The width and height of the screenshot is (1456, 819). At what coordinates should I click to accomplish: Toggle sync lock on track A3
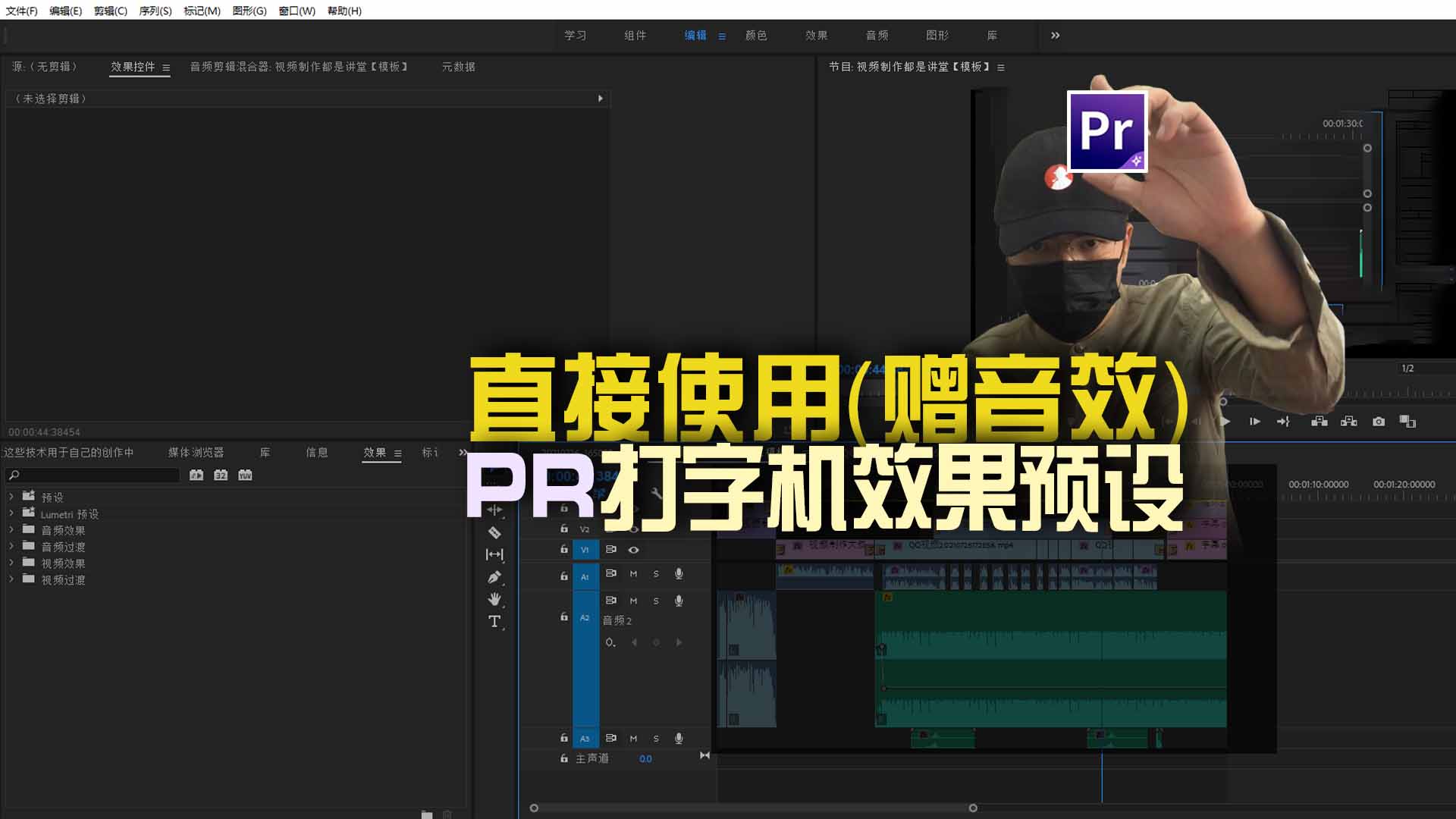[x=610, y=738]
